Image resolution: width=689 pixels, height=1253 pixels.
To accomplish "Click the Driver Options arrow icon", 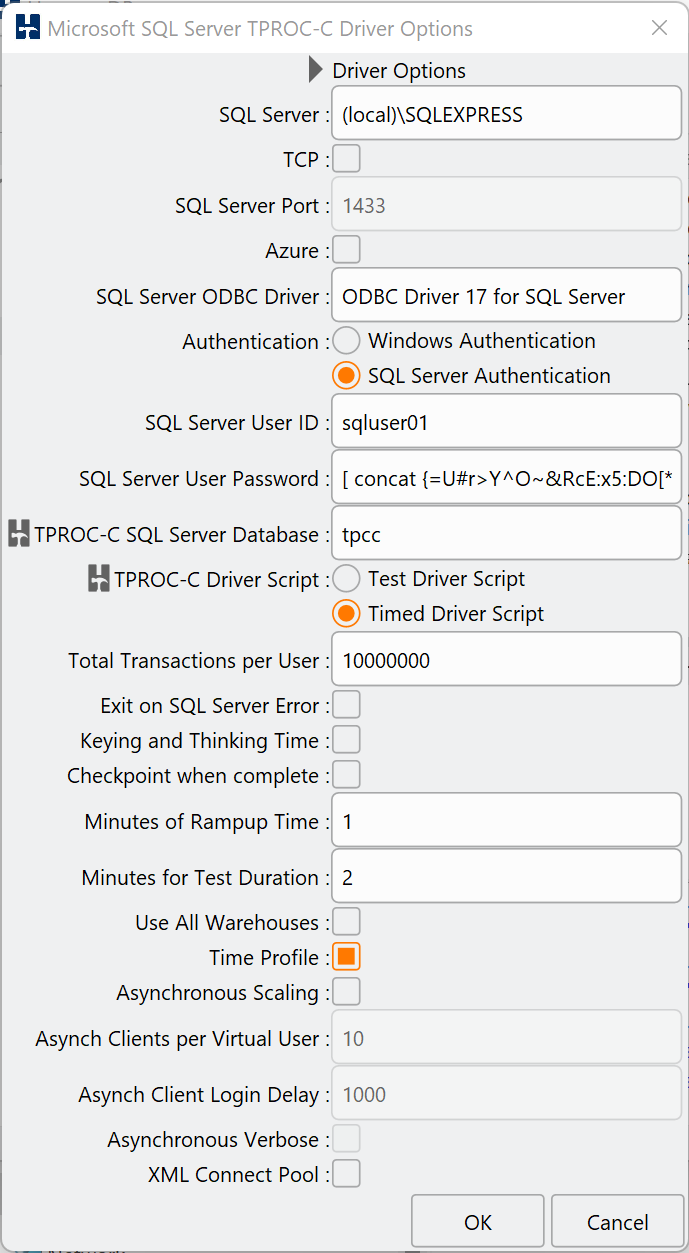I will [x=316, y=70].
